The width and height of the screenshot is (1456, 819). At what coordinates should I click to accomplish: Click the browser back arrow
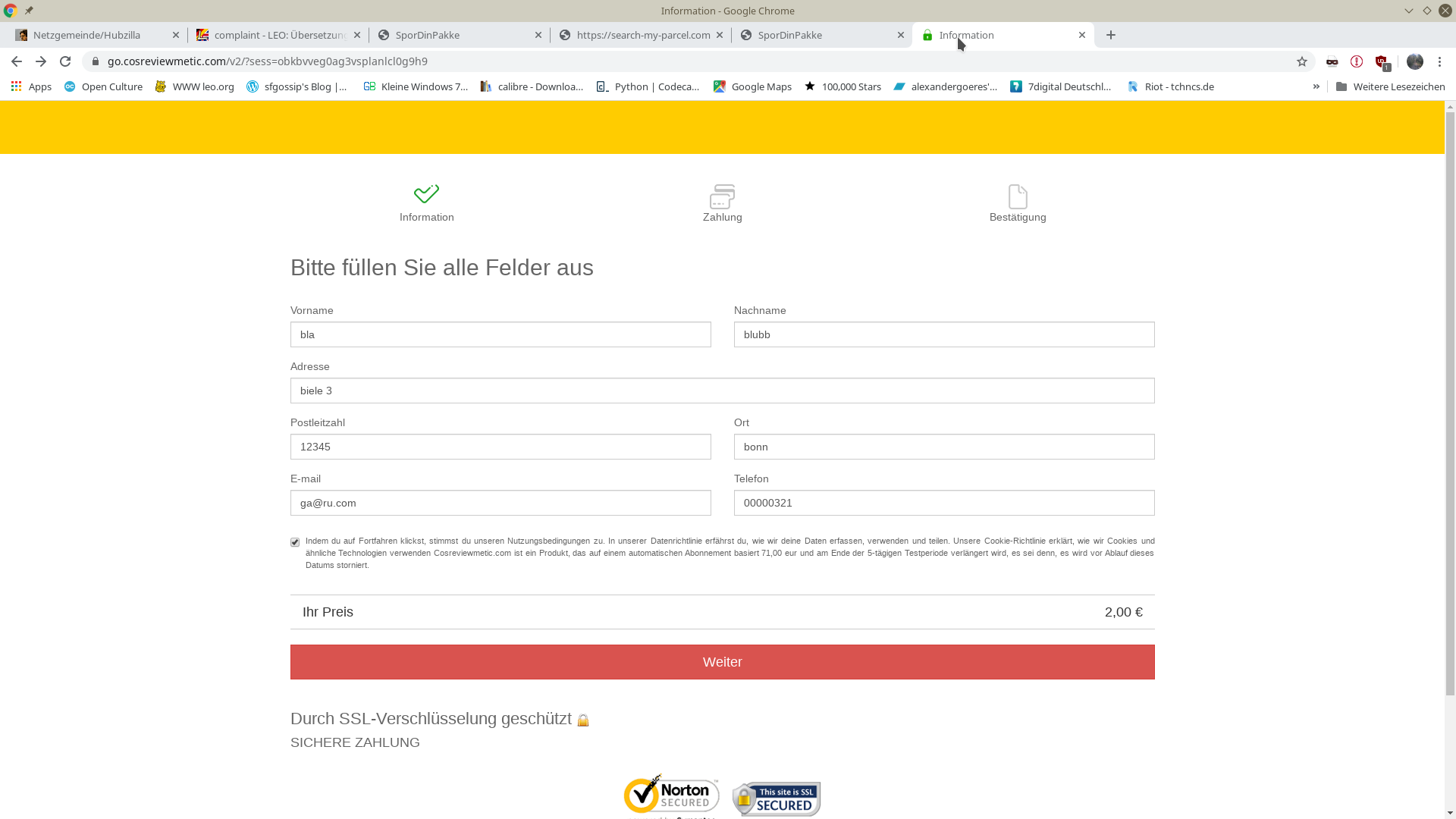[17, 61]
